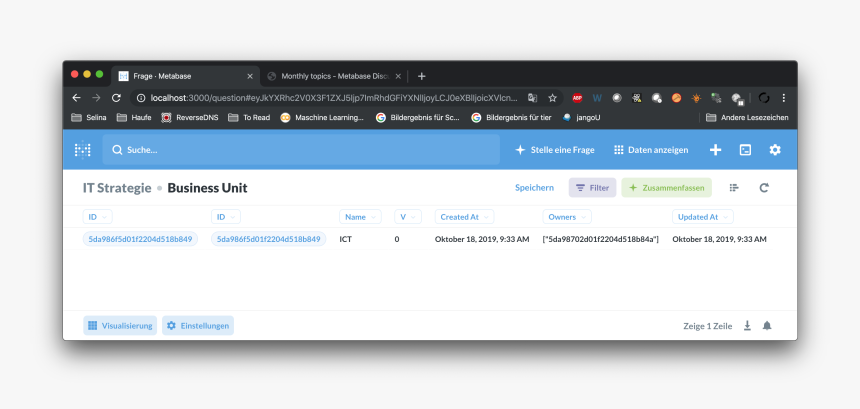This screenshot has height=409, width=860.
Task: Click the ICT name cell
Action: [x=346, y=239]
